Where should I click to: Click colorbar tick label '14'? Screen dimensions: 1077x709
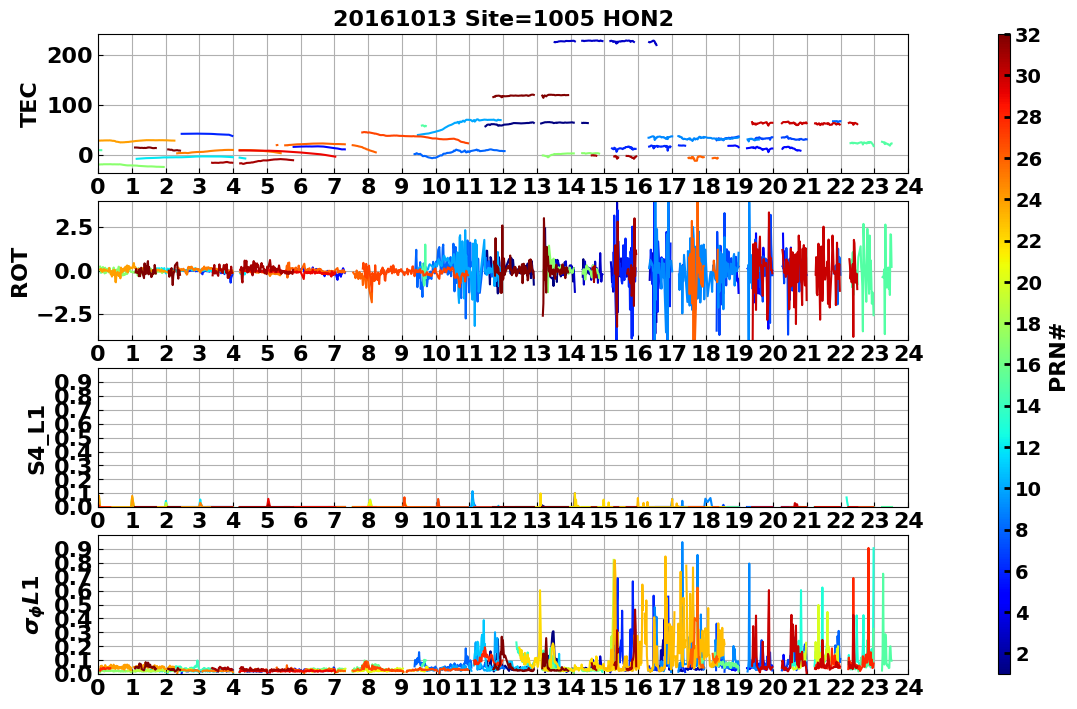pyautogui.click(x=1029, y=406)
